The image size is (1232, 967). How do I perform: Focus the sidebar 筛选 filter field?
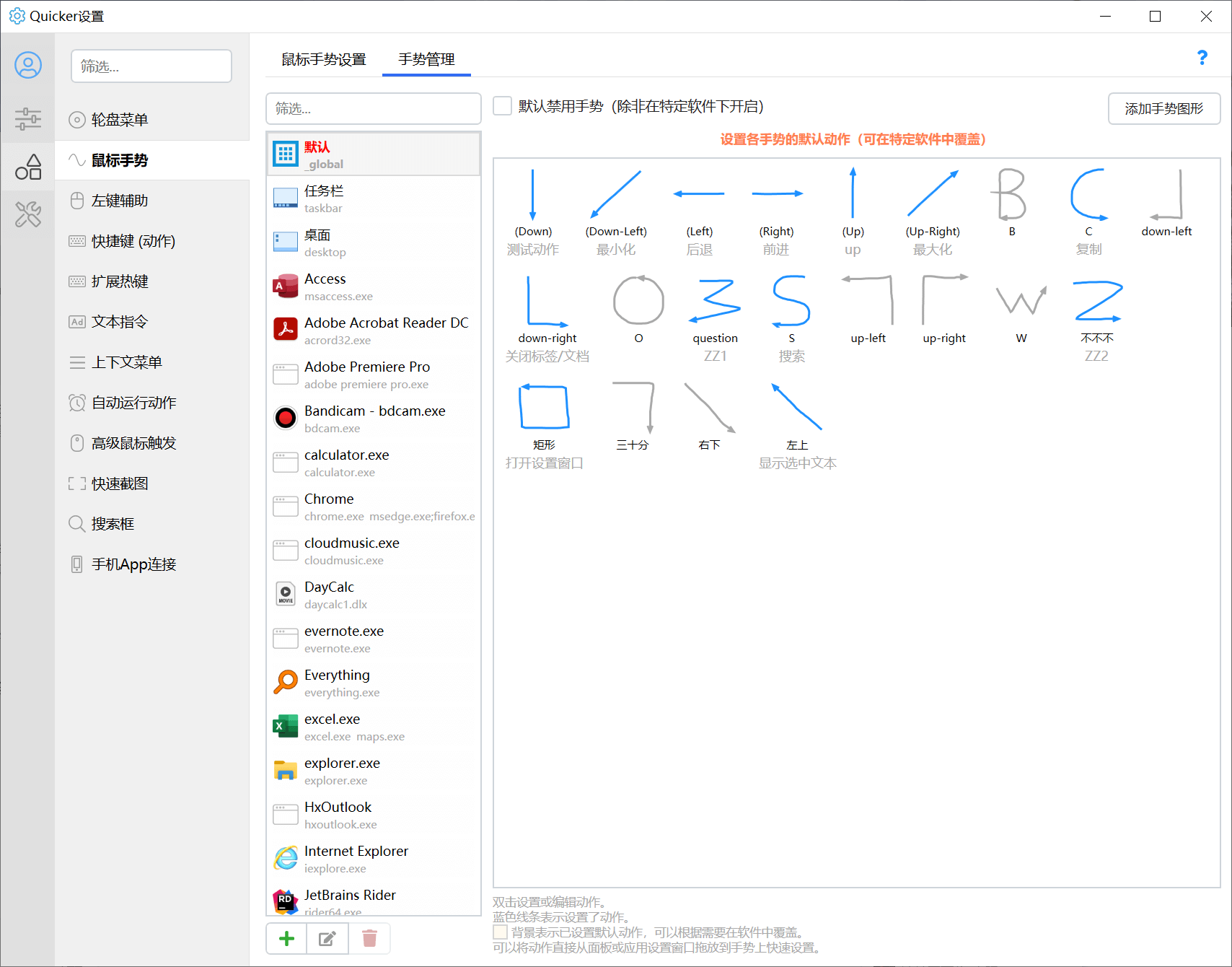pos(151,66)
